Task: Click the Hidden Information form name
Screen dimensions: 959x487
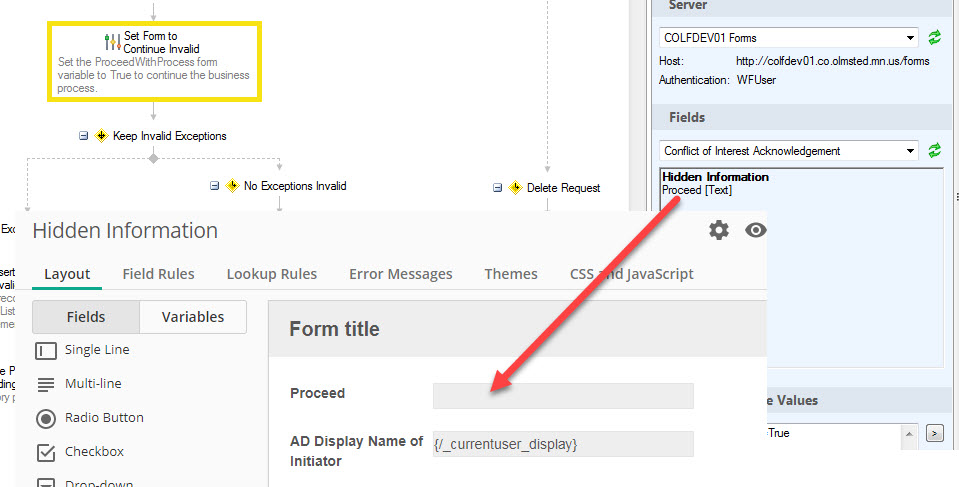Action: (125, 231)
